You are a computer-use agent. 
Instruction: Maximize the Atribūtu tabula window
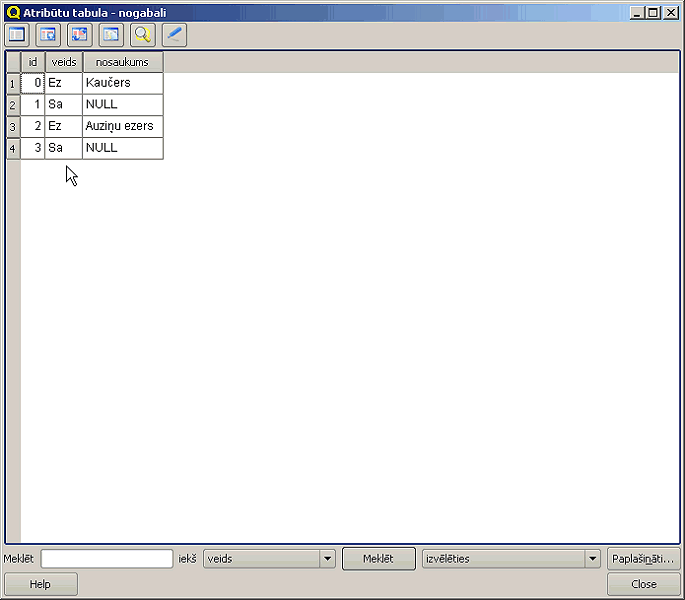point(653,13)
